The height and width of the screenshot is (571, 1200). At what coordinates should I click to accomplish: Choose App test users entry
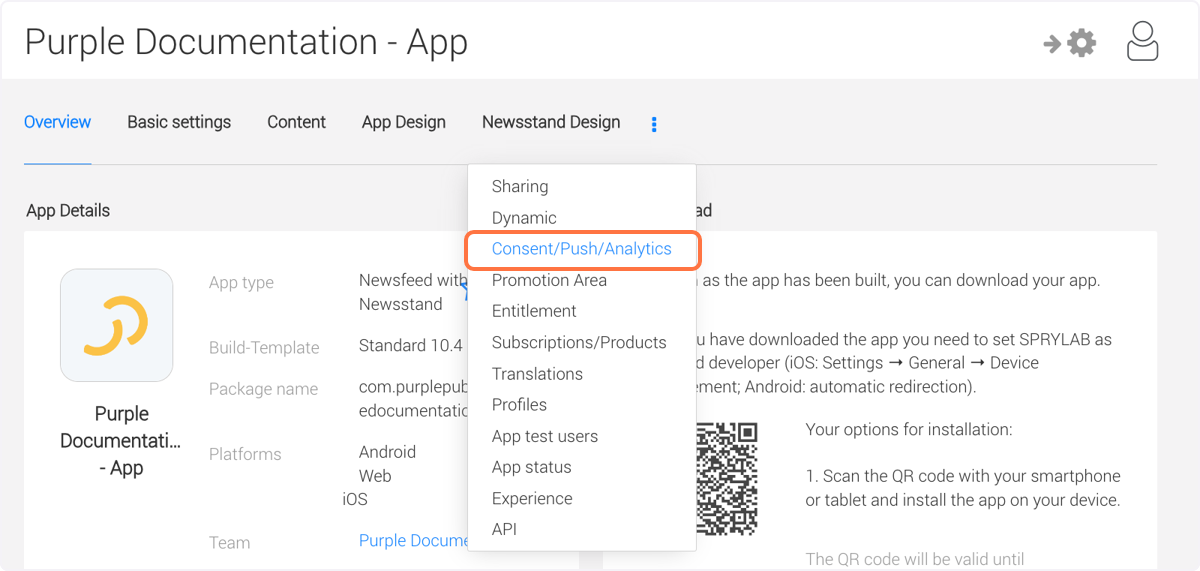[x=545, y=436]
